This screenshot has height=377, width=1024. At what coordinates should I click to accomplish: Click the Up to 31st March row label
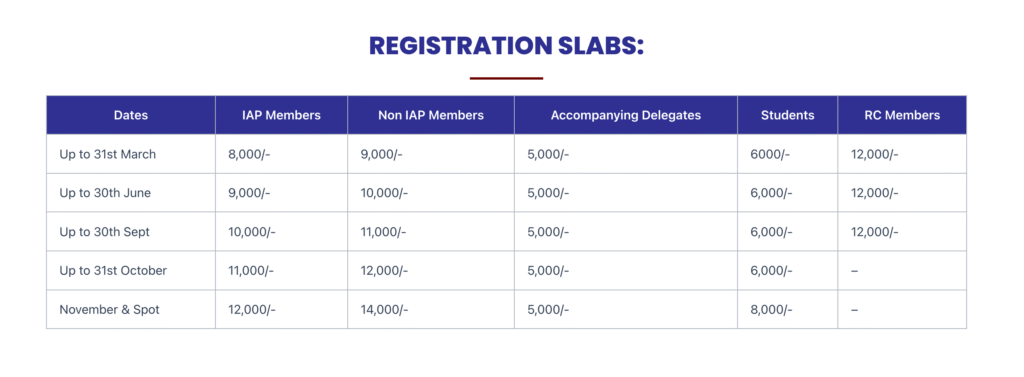coord(108,155)
